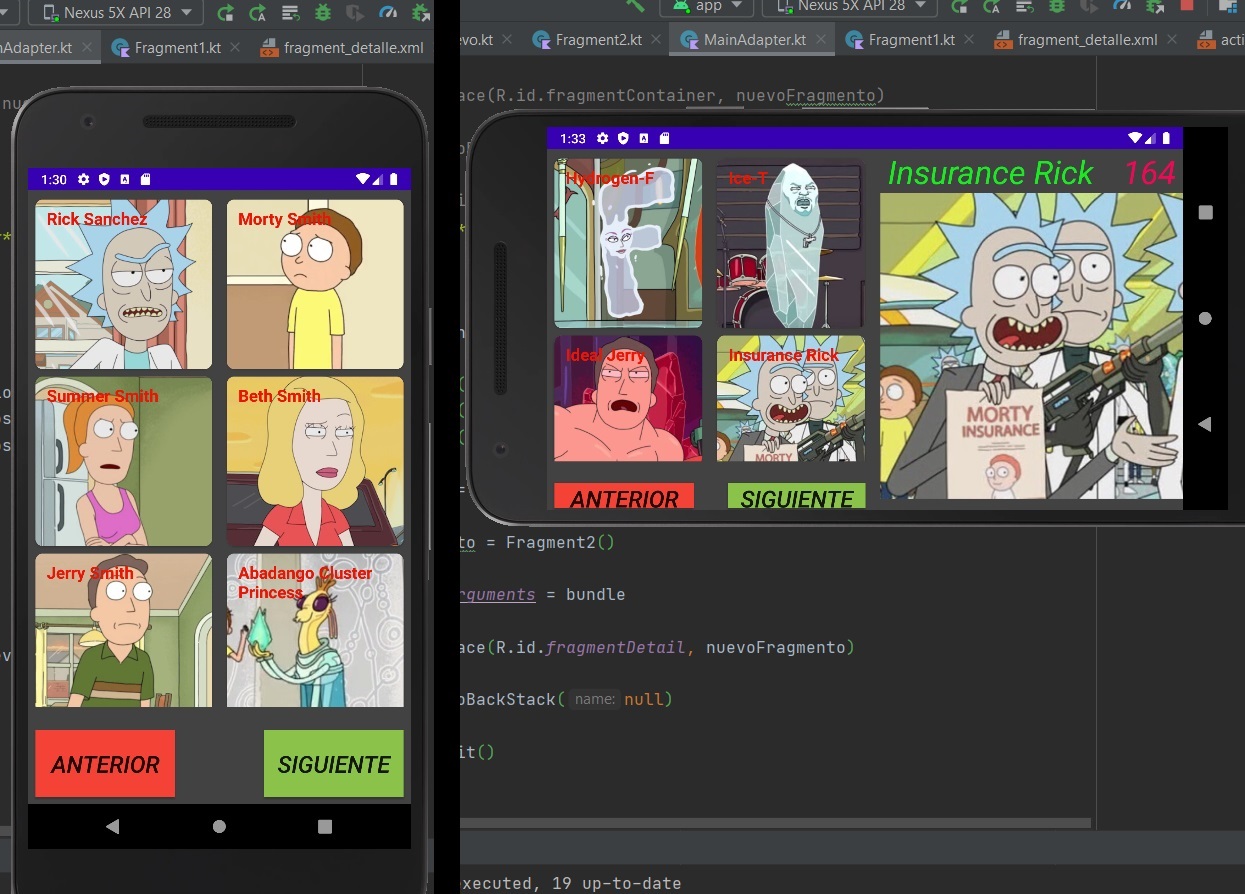
Task: Tap the back triangle on the landscape emulator
Action: click(x=1205, y=424)
